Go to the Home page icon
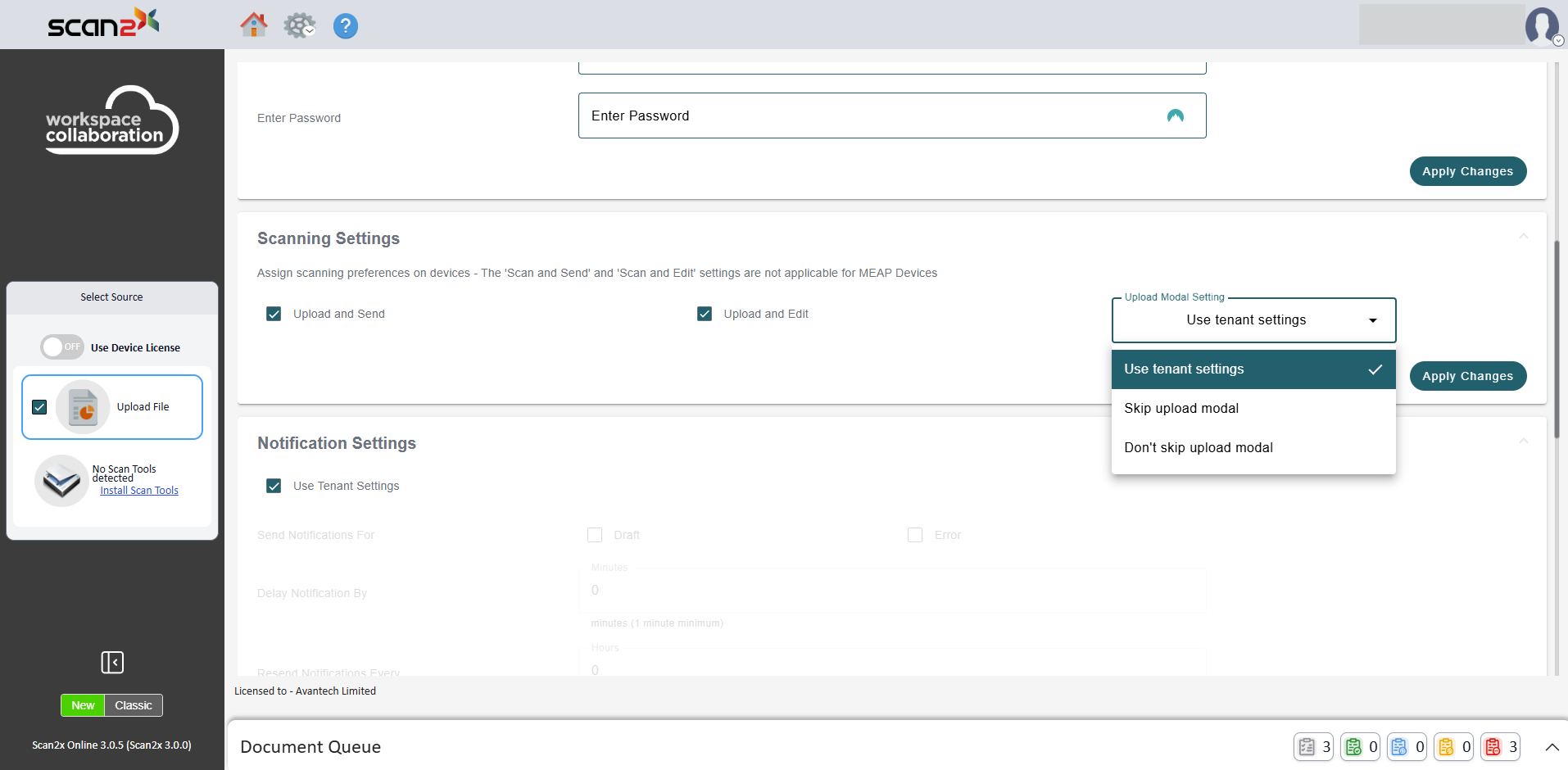This screenshot has height=770, width=1568. pyautogui.click(x=253, y=25)
